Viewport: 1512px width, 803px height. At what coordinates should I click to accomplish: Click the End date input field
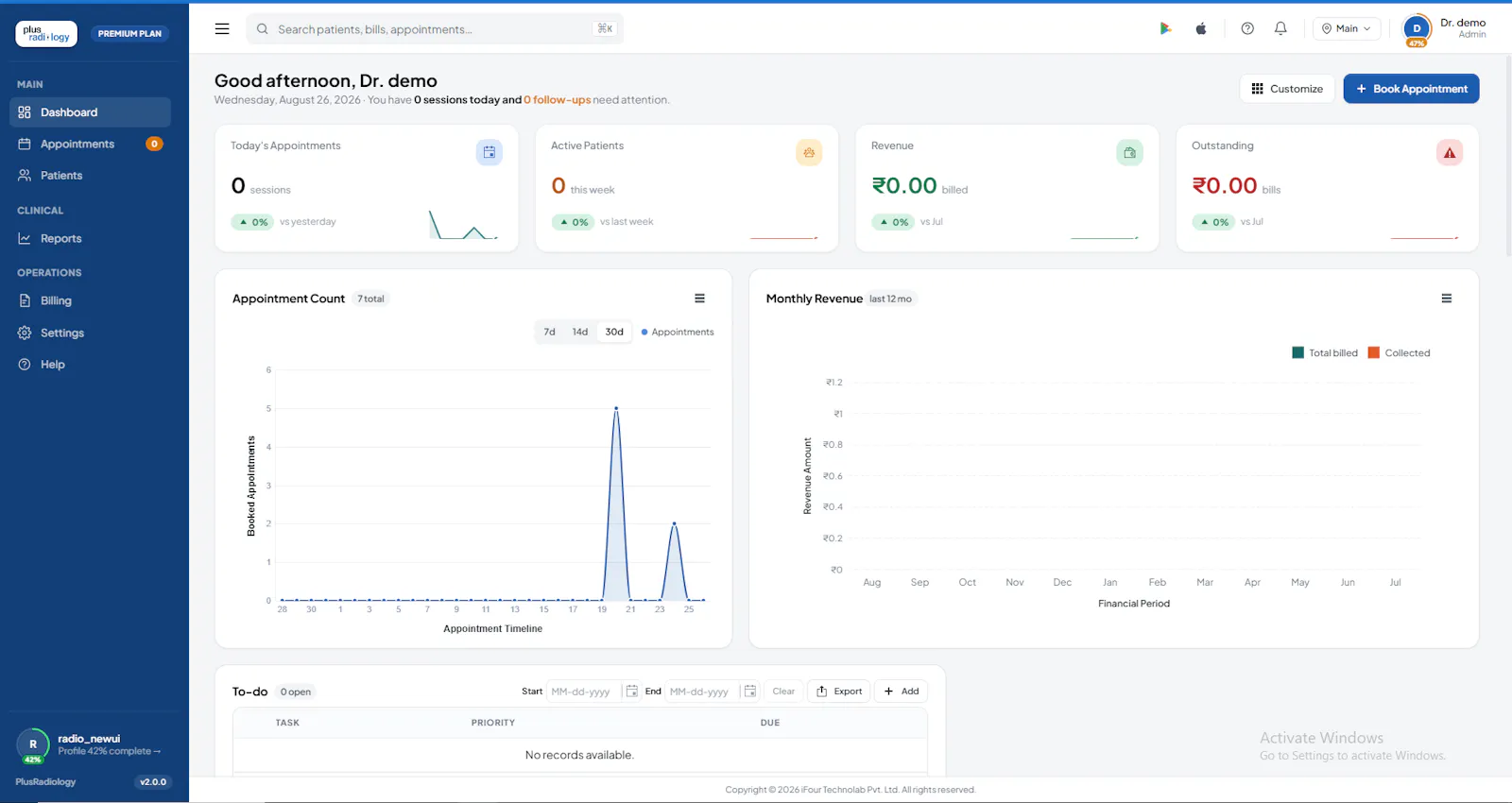pos(702,692)
